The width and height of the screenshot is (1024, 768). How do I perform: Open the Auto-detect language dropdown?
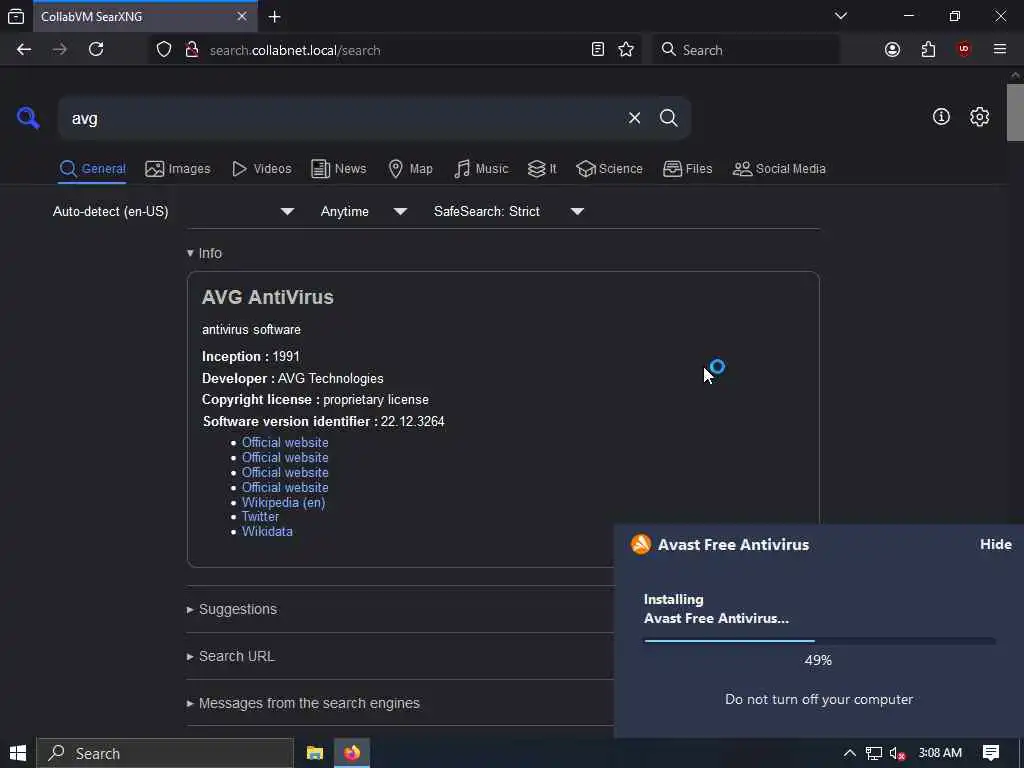tap(173, 212)
